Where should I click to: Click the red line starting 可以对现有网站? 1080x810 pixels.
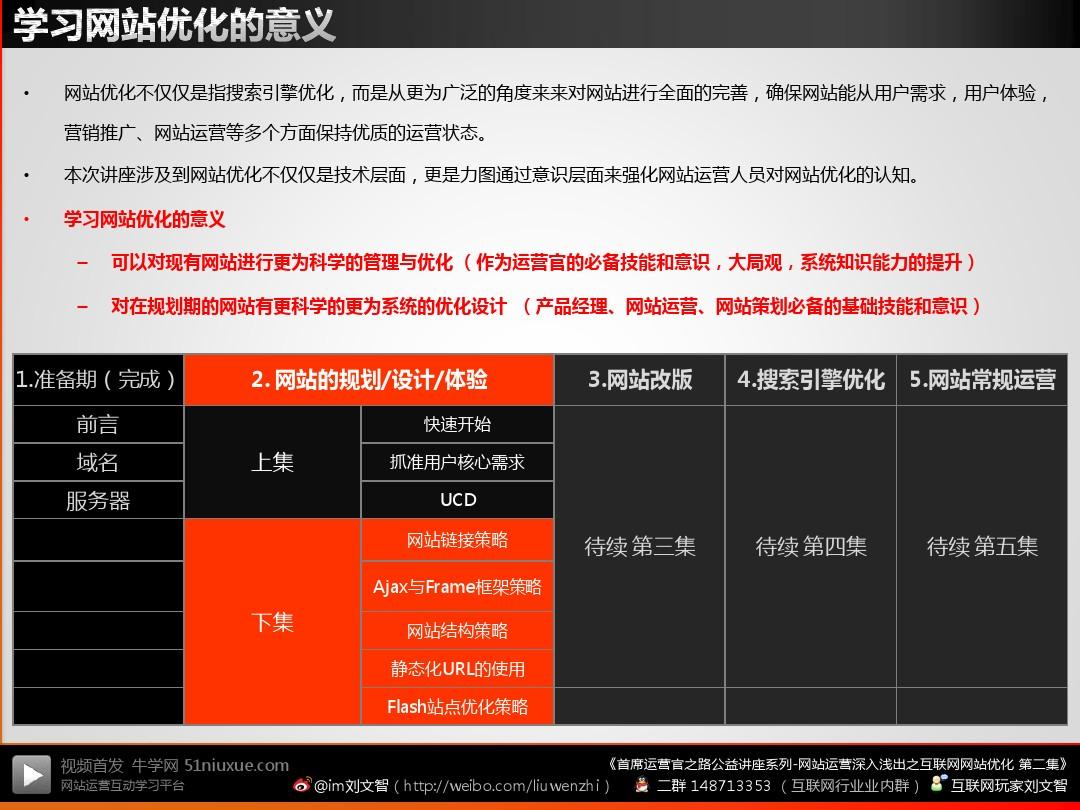point(543,262)
